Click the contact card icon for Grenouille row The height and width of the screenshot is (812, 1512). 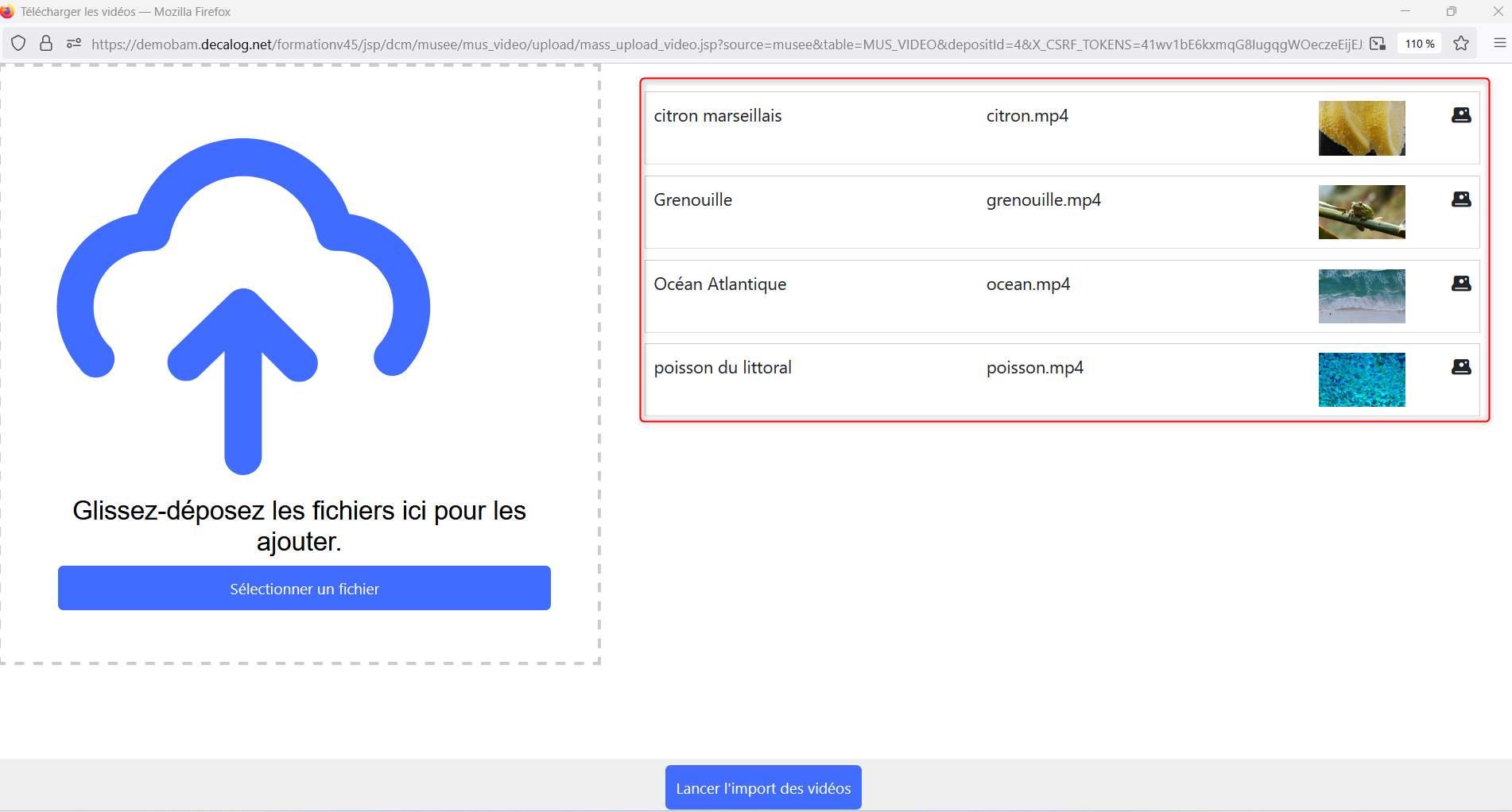1460,199
